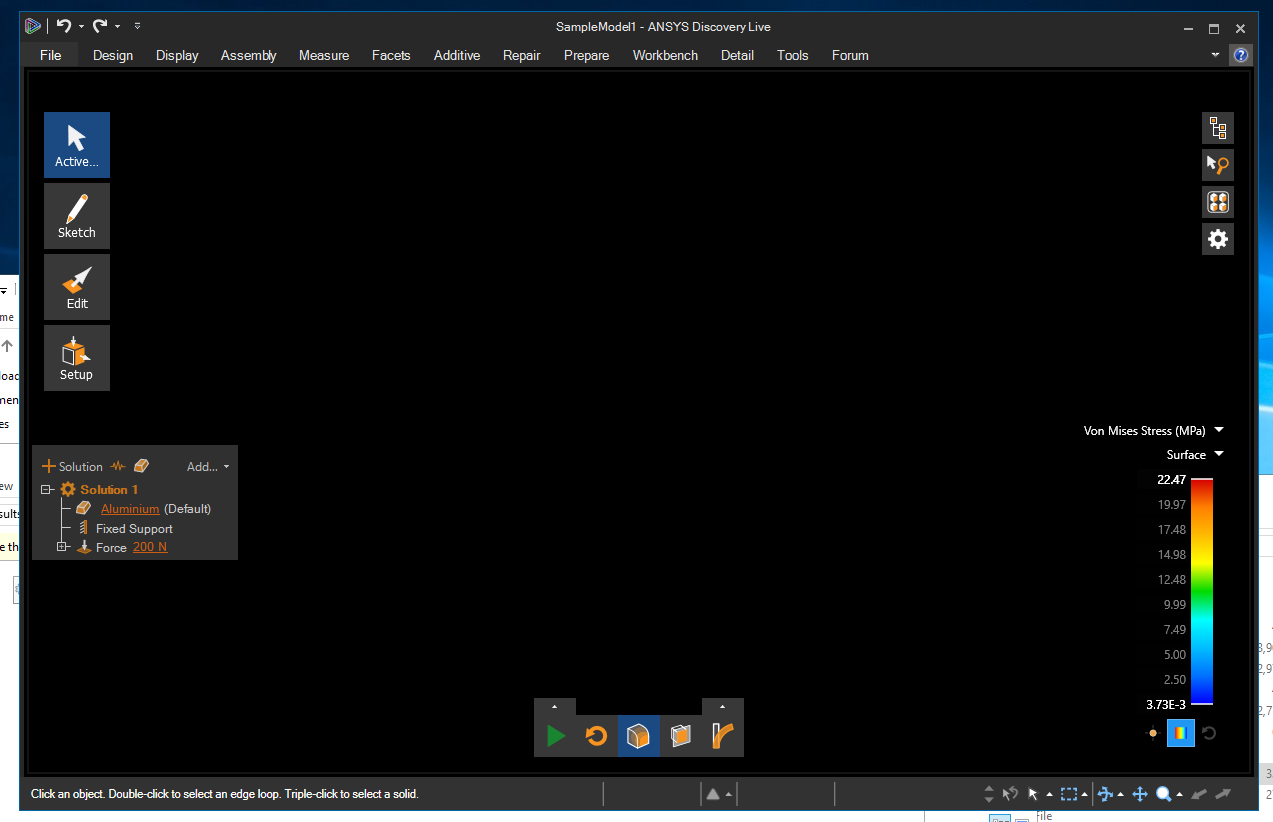Open Von Mises Stress result dropdown
This screenshot has width=1273, height=822.
[1154, 431]
